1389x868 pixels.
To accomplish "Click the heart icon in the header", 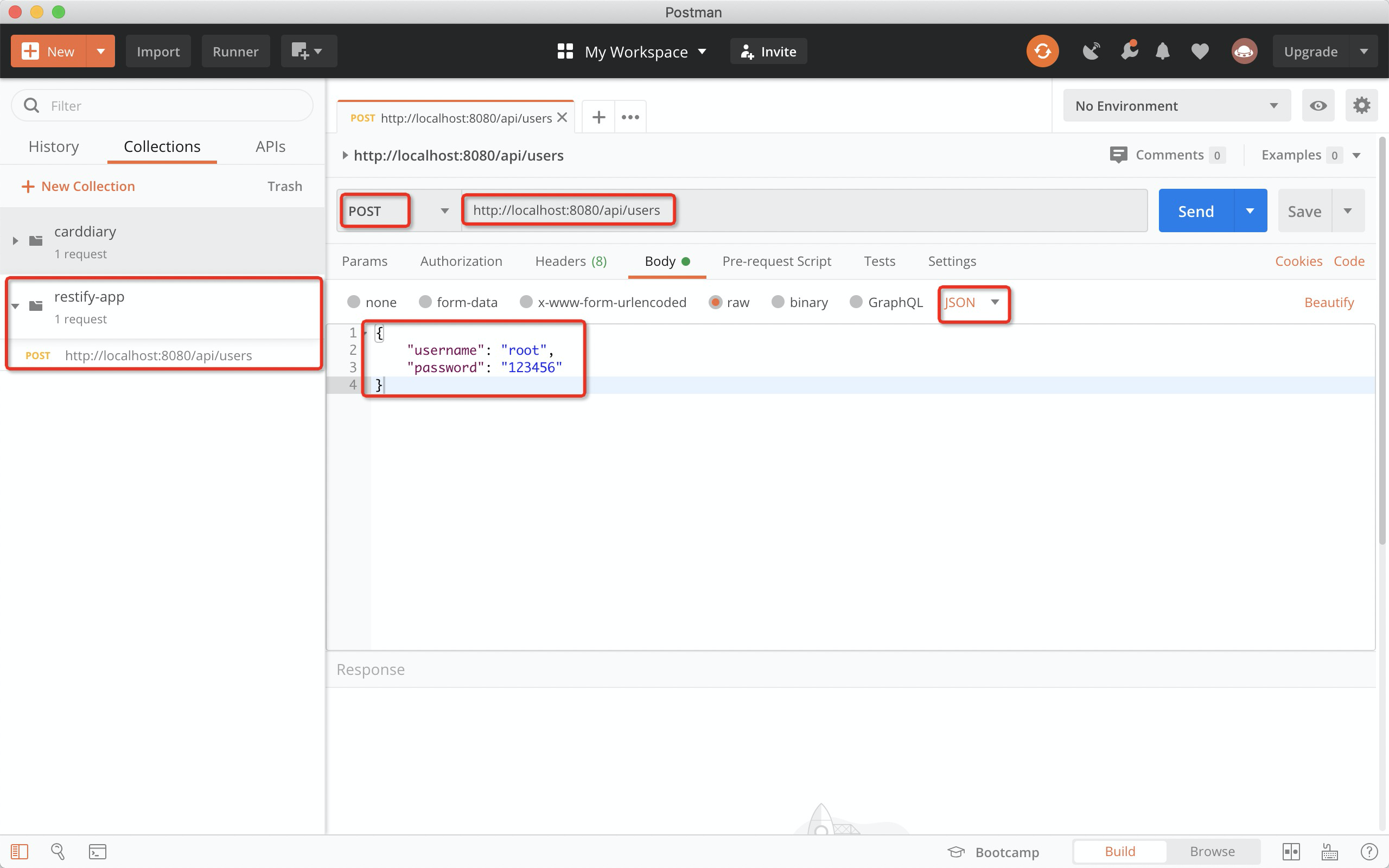I will click(x=1199, y=50).
